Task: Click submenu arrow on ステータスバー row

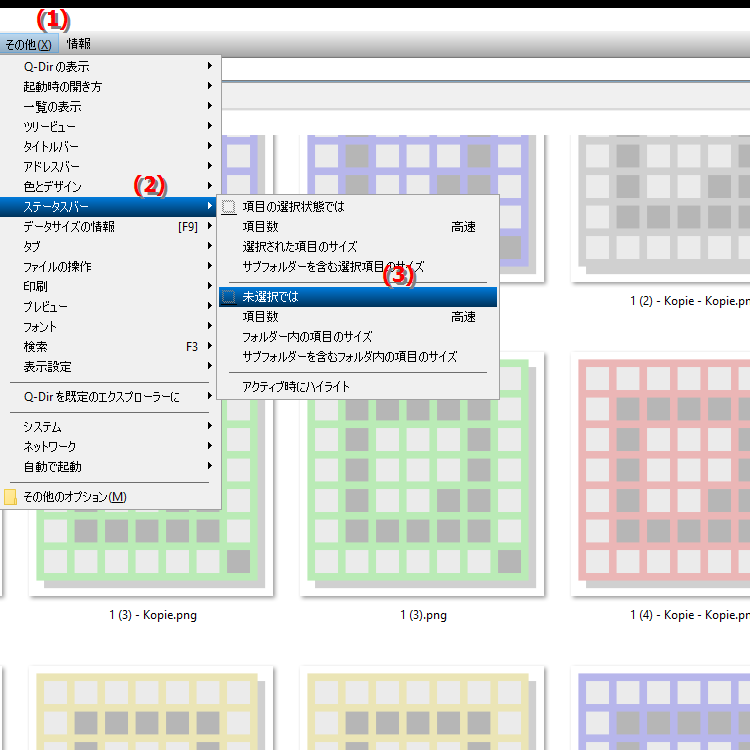Action: [210, 206]
